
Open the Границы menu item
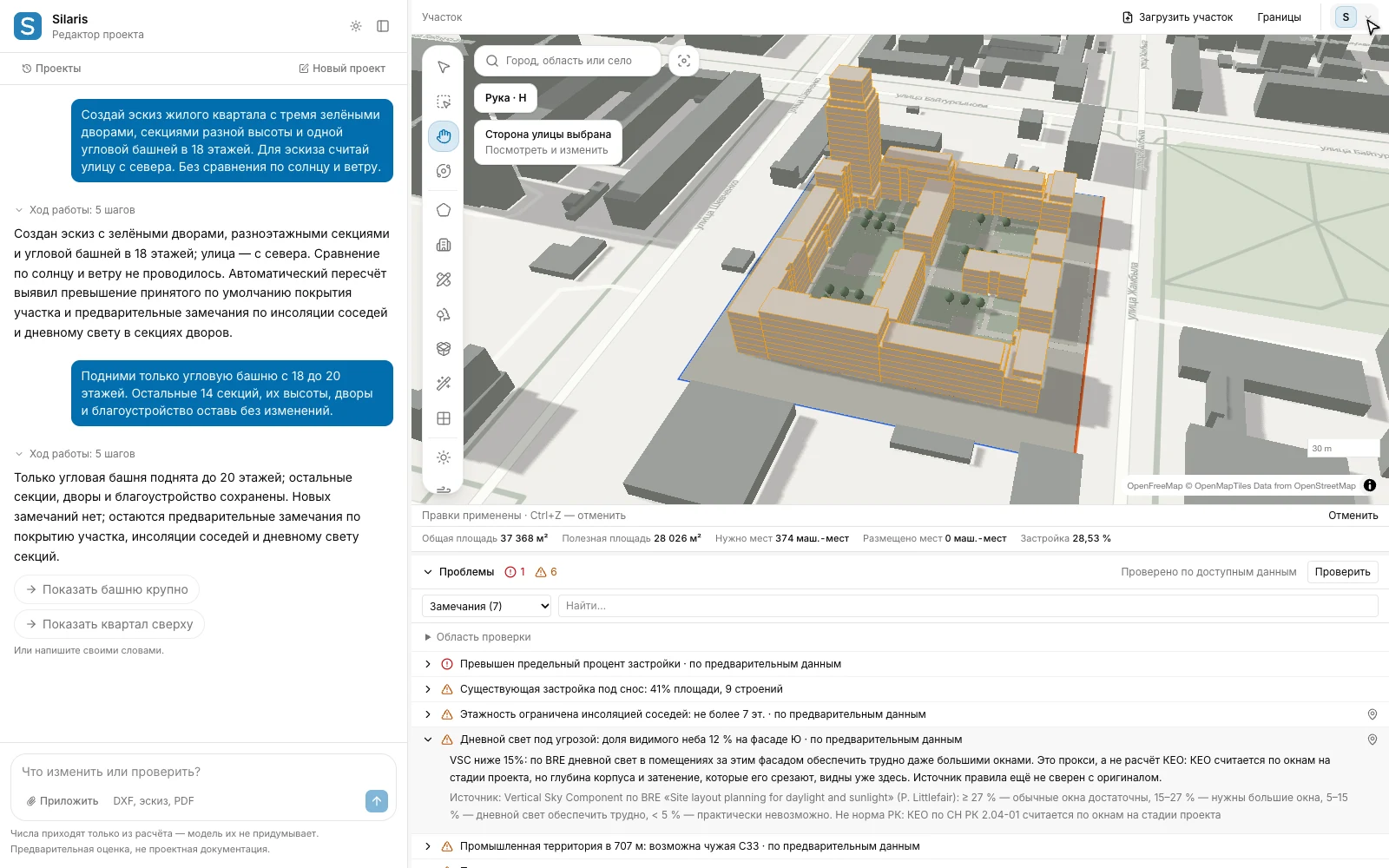(x=1279, y=17)
